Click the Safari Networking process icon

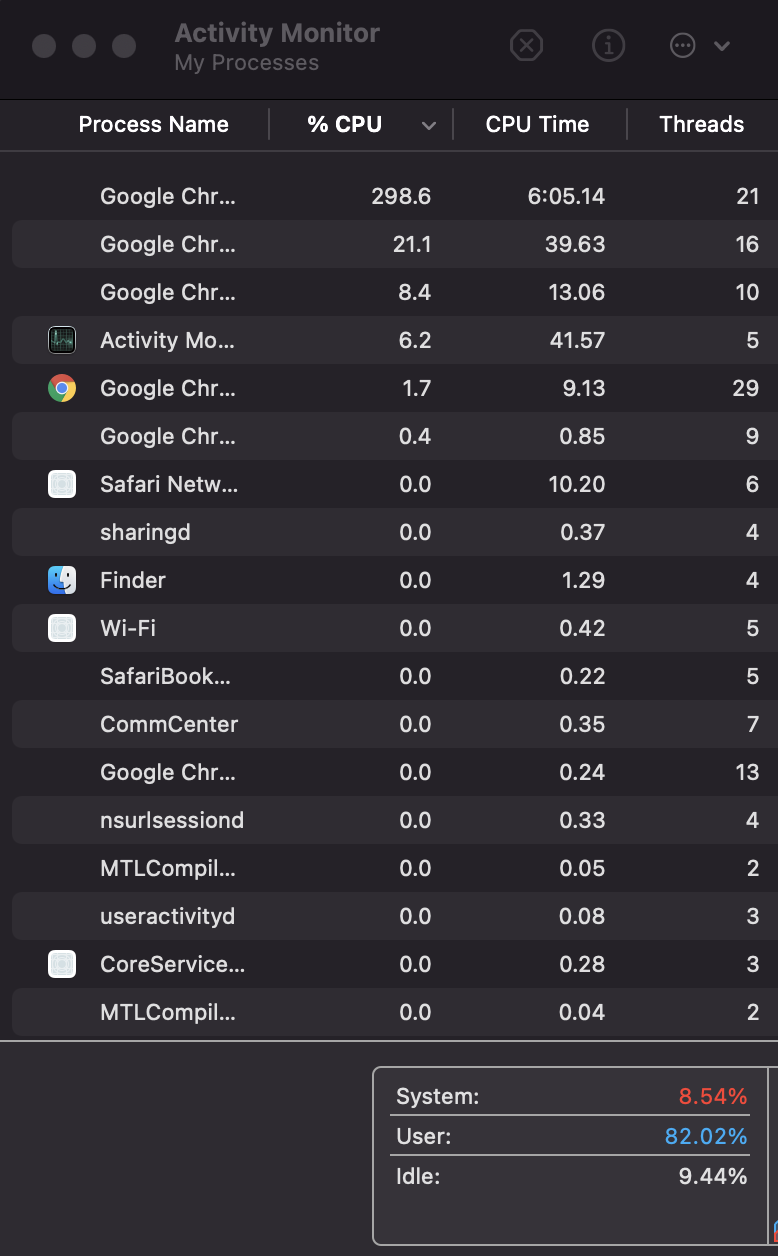click(x=62, y=484)
